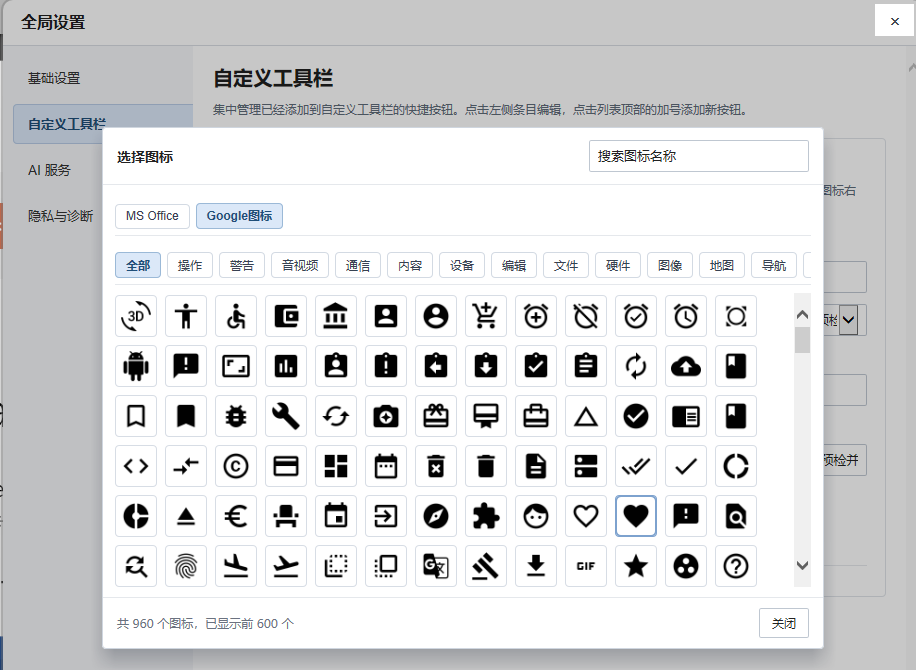Choose the solid trash delete icon

(x=486, y=466)
